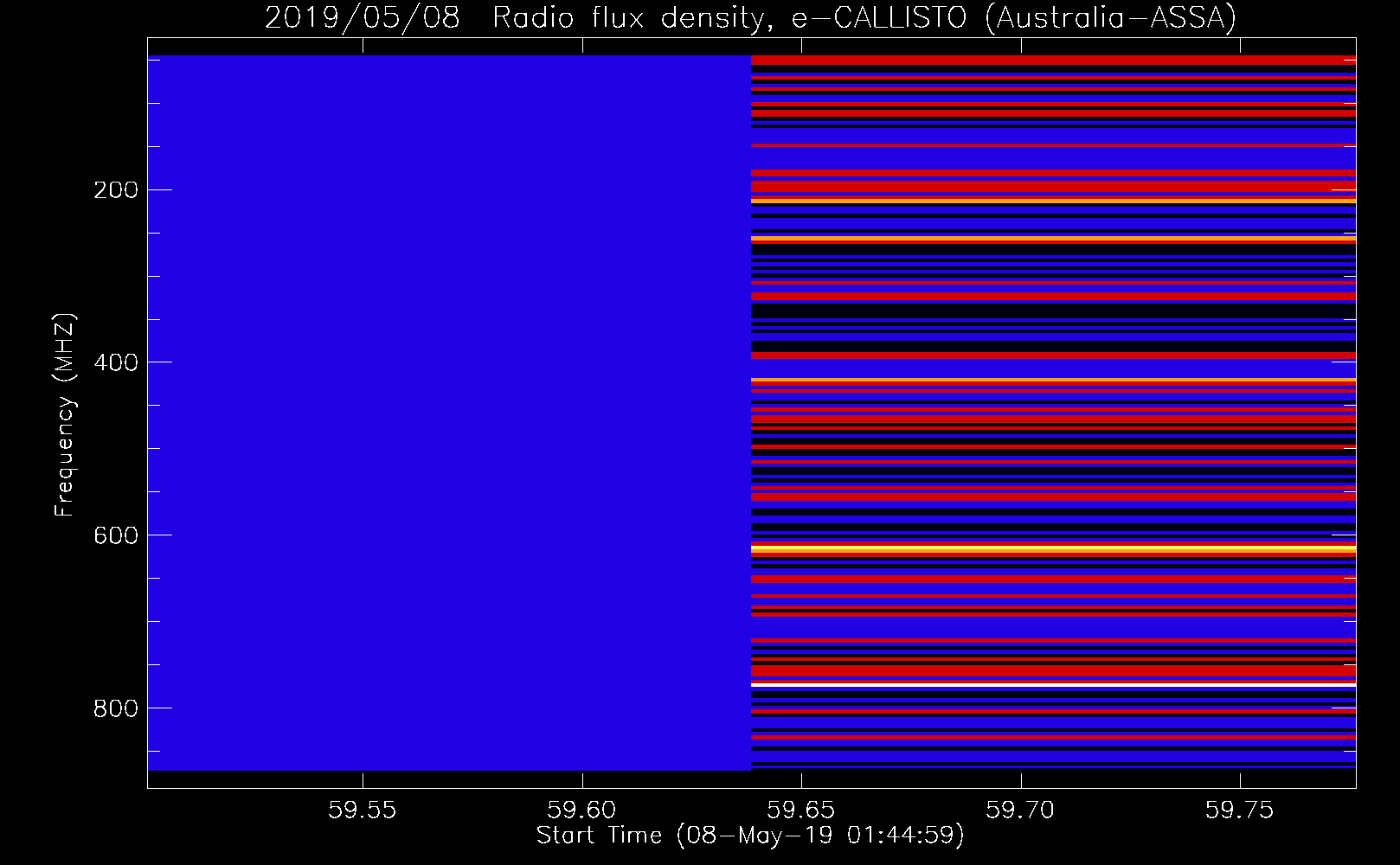This screenshot has width=1400, height=865.
Task: Click the 'Start Time (08-May-19 01:44:59)' label
Action: coord(750,836)
